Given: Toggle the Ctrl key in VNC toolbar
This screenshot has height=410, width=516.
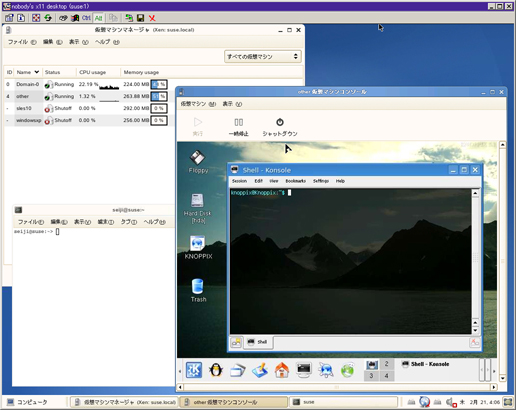Looking at the screenshot, I should (x=86, y=18).
